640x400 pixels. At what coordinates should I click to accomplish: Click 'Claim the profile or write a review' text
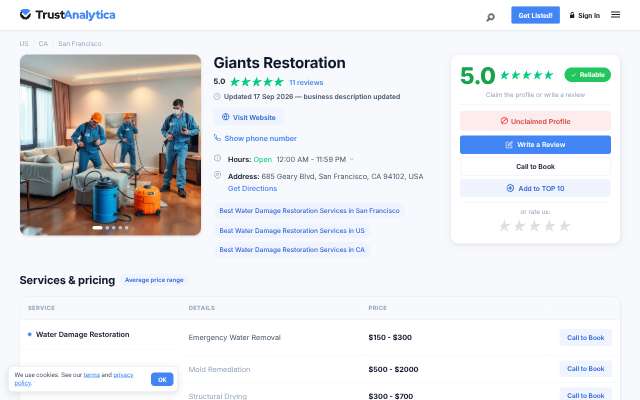[535, 95]
